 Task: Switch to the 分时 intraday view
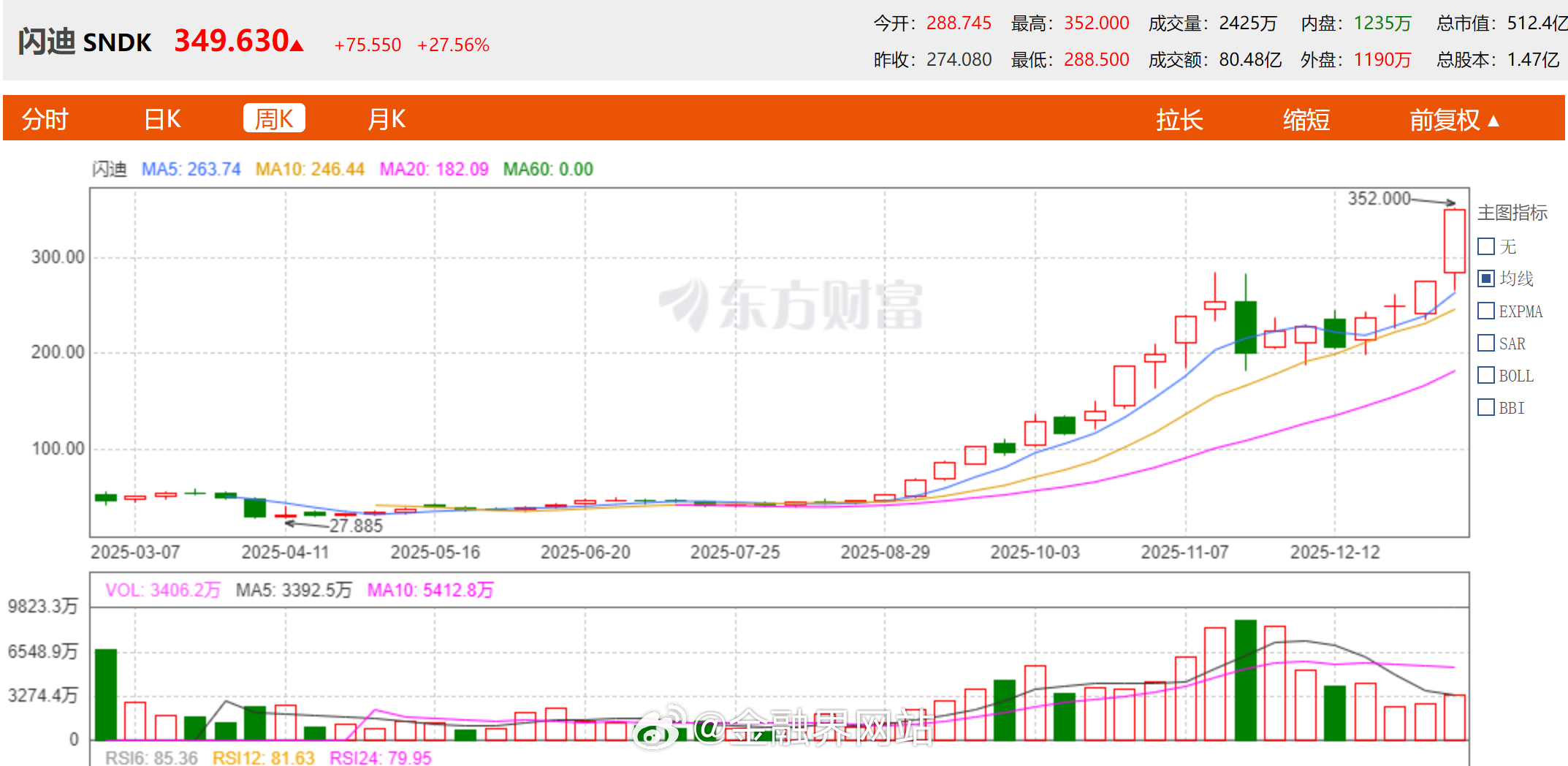point(45,118)
